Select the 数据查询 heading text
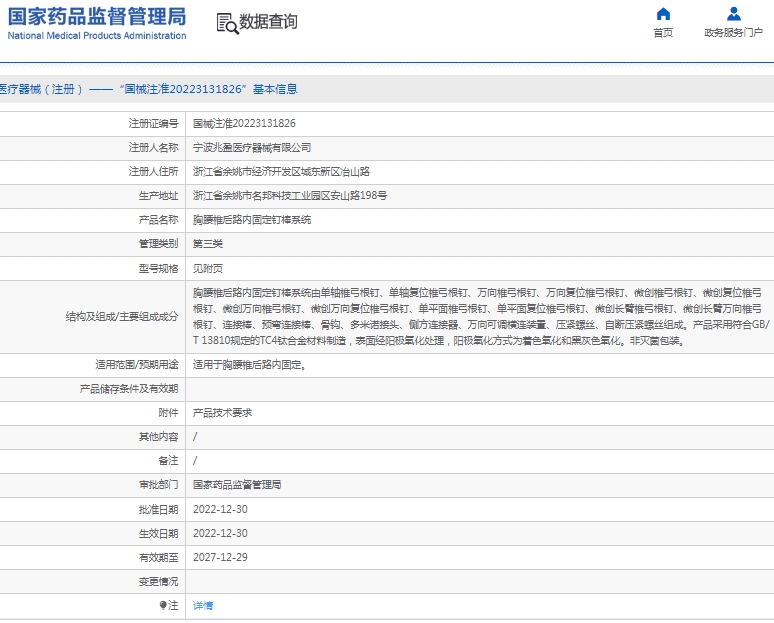This screenshot has width=774, height=623. (x=268, y=22)
